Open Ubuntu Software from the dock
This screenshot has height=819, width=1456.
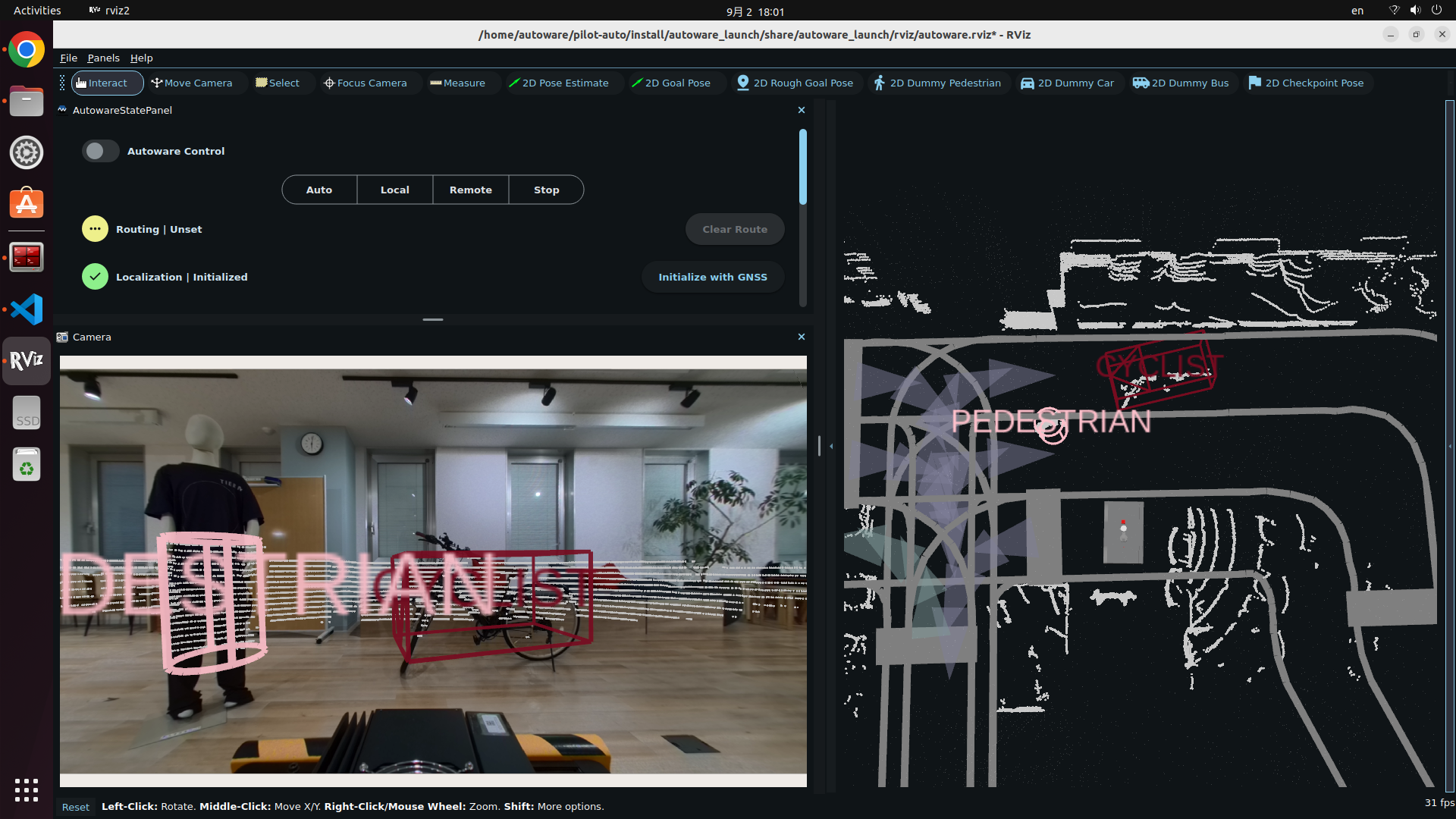(x=27, y=204)
